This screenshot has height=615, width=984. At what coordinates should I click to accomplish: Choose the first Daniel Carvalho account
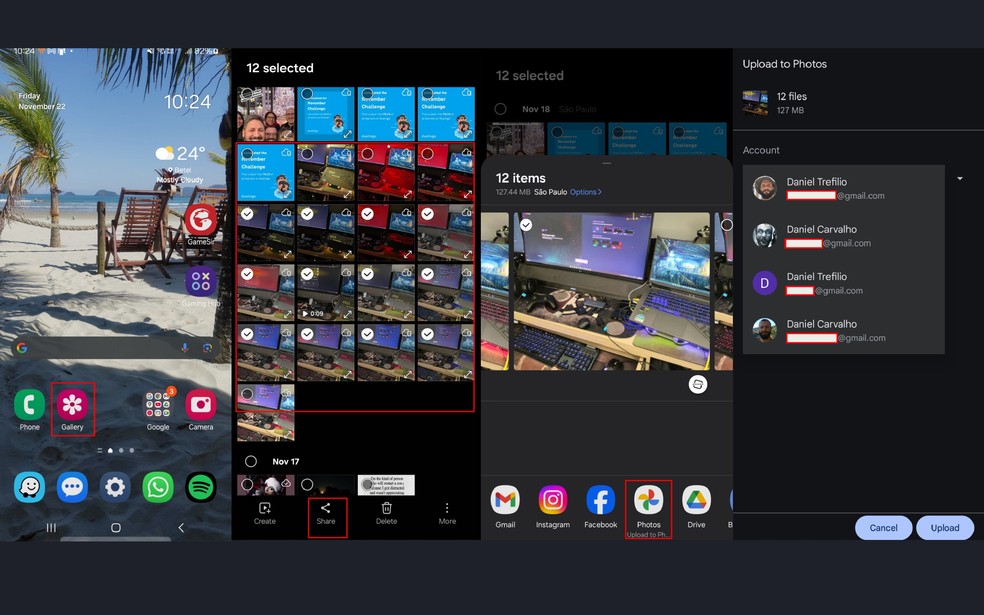843,236
